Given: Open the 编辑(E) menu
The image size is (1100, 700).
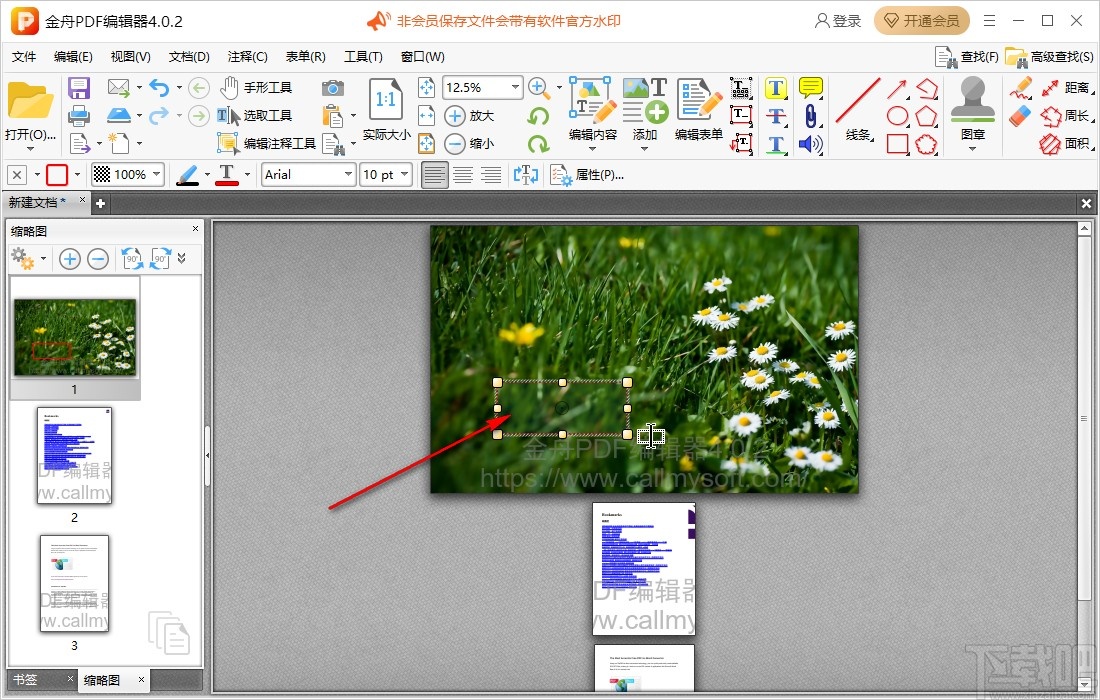Looking at the screenshot, I should [x=73, y=57].
